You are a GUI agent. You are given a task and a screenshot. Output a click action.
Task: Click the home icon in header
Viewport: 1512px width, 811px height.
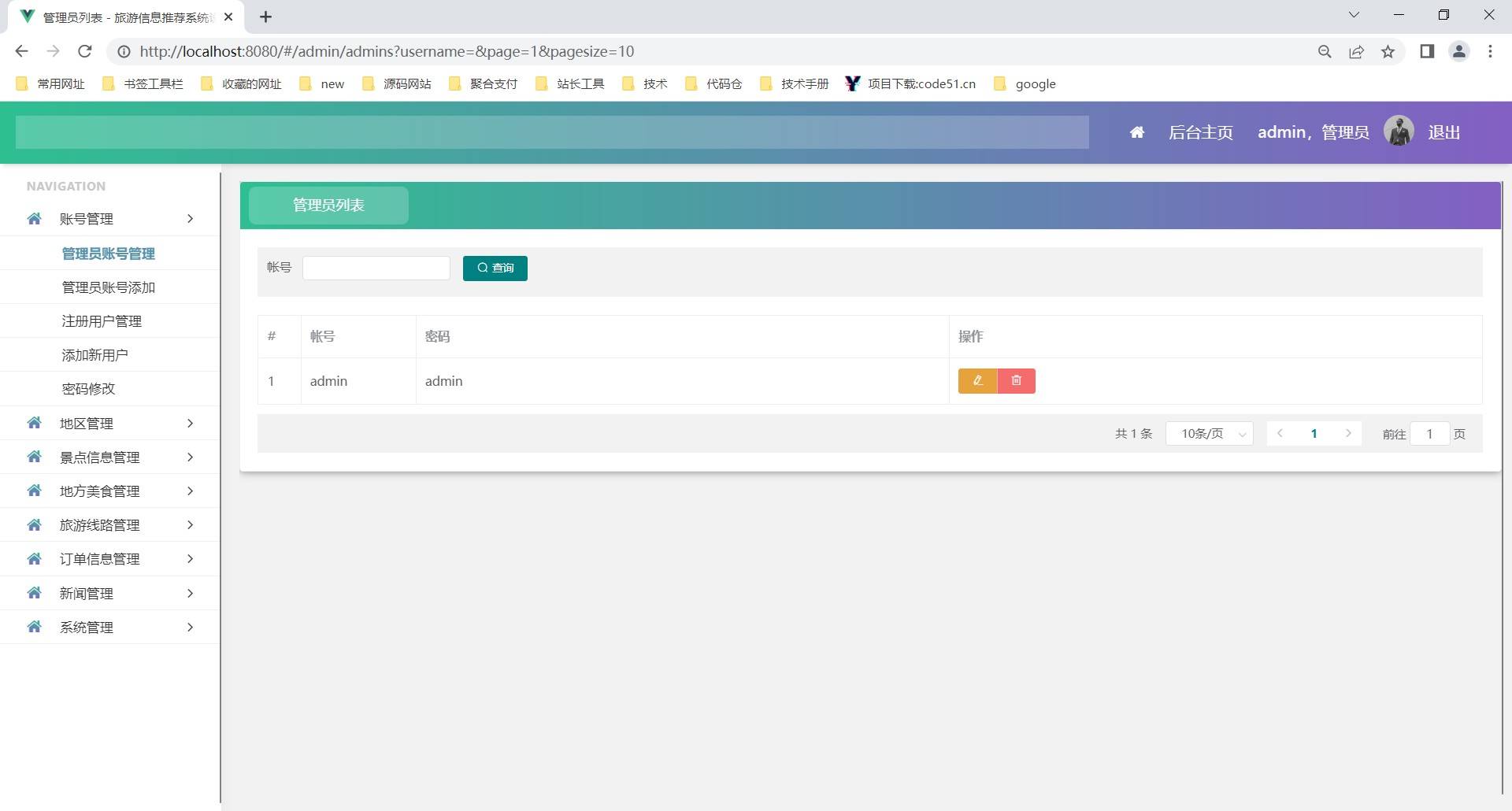1137,132
